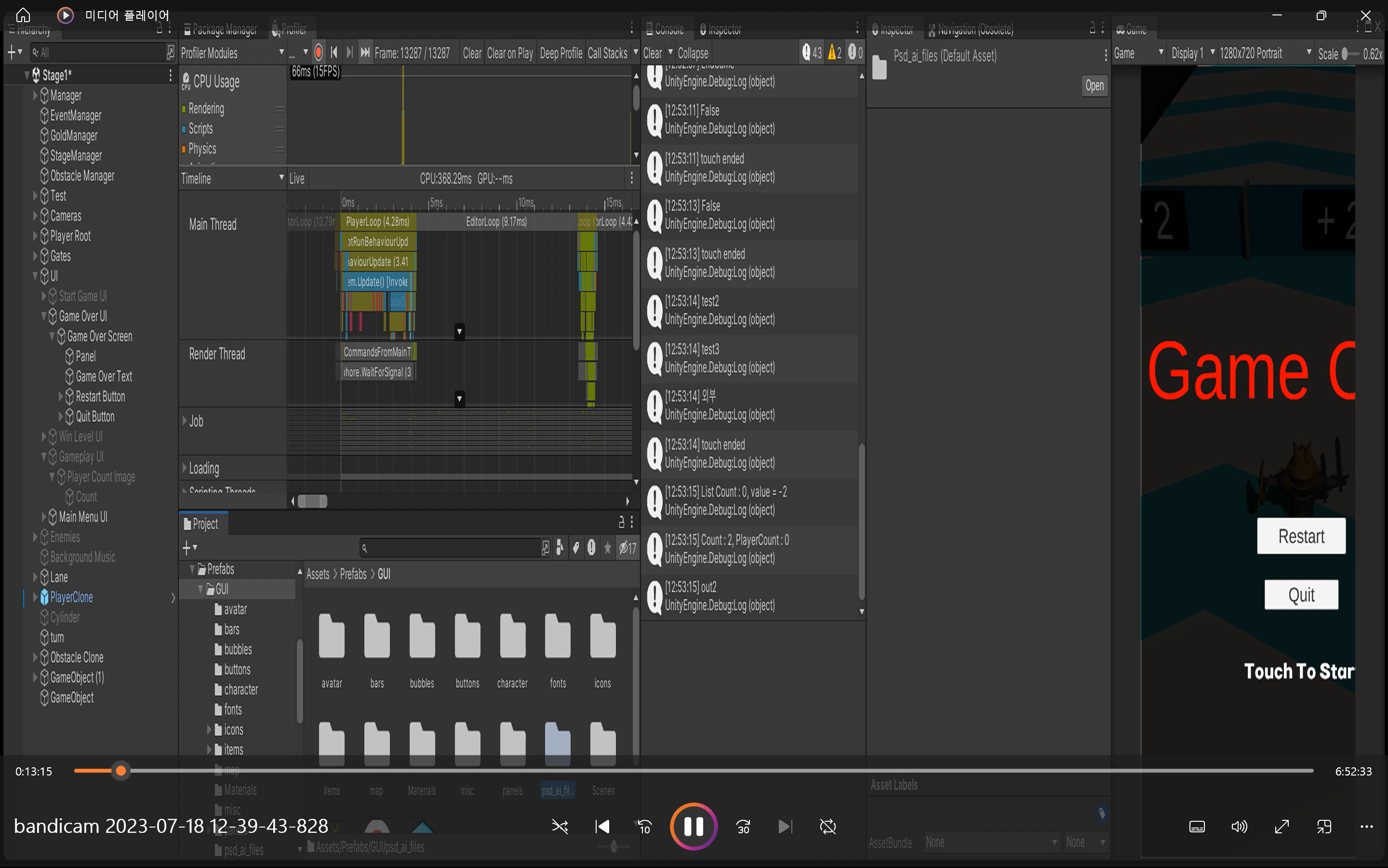This screenshot has width=1388, height=868.
Task: Click the Quit button in Game view
Action: pos(1301,595)
